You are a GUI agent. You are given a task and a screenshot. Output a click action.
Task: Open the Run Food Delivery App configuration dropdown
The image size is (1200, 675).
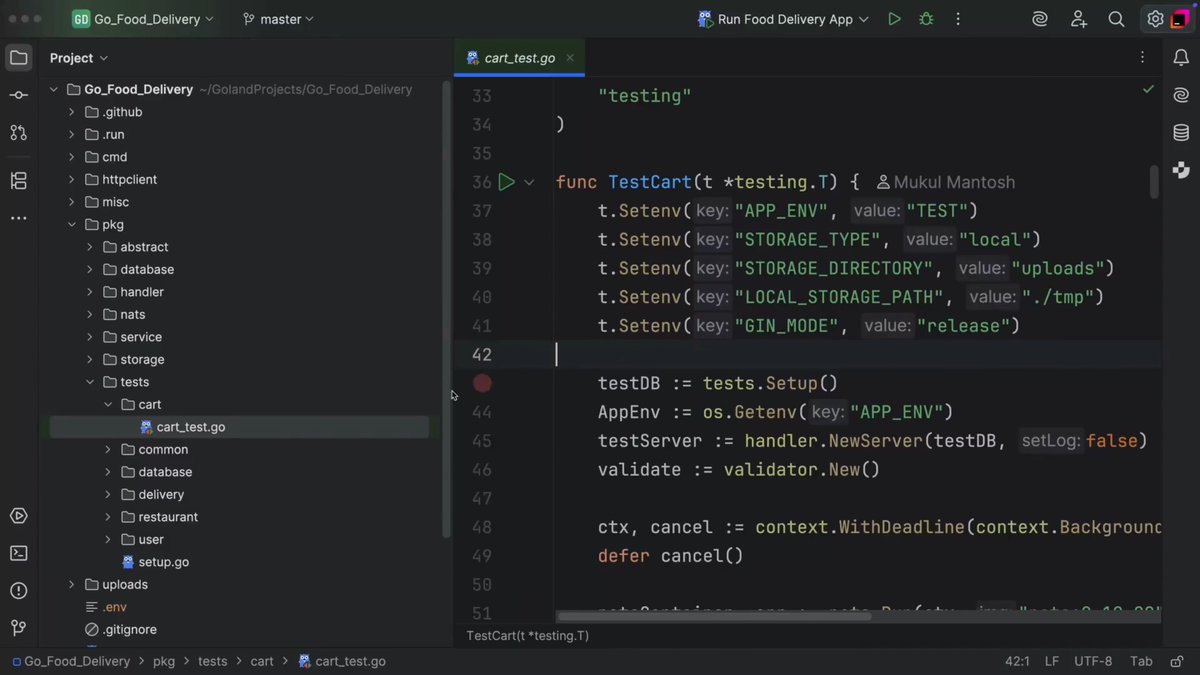coord(783,19)
